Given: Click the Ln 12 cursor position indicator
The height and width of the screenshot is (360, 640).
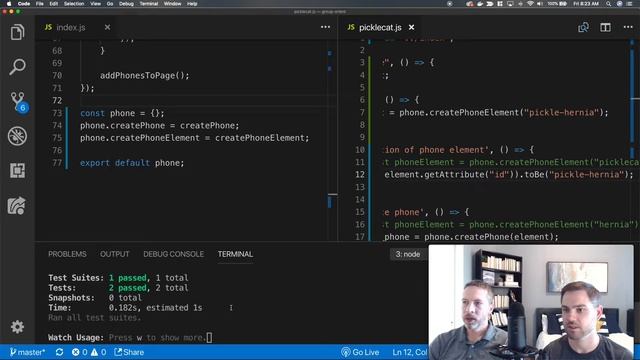Looking at the screenshot, I should [x=410, y=352].
